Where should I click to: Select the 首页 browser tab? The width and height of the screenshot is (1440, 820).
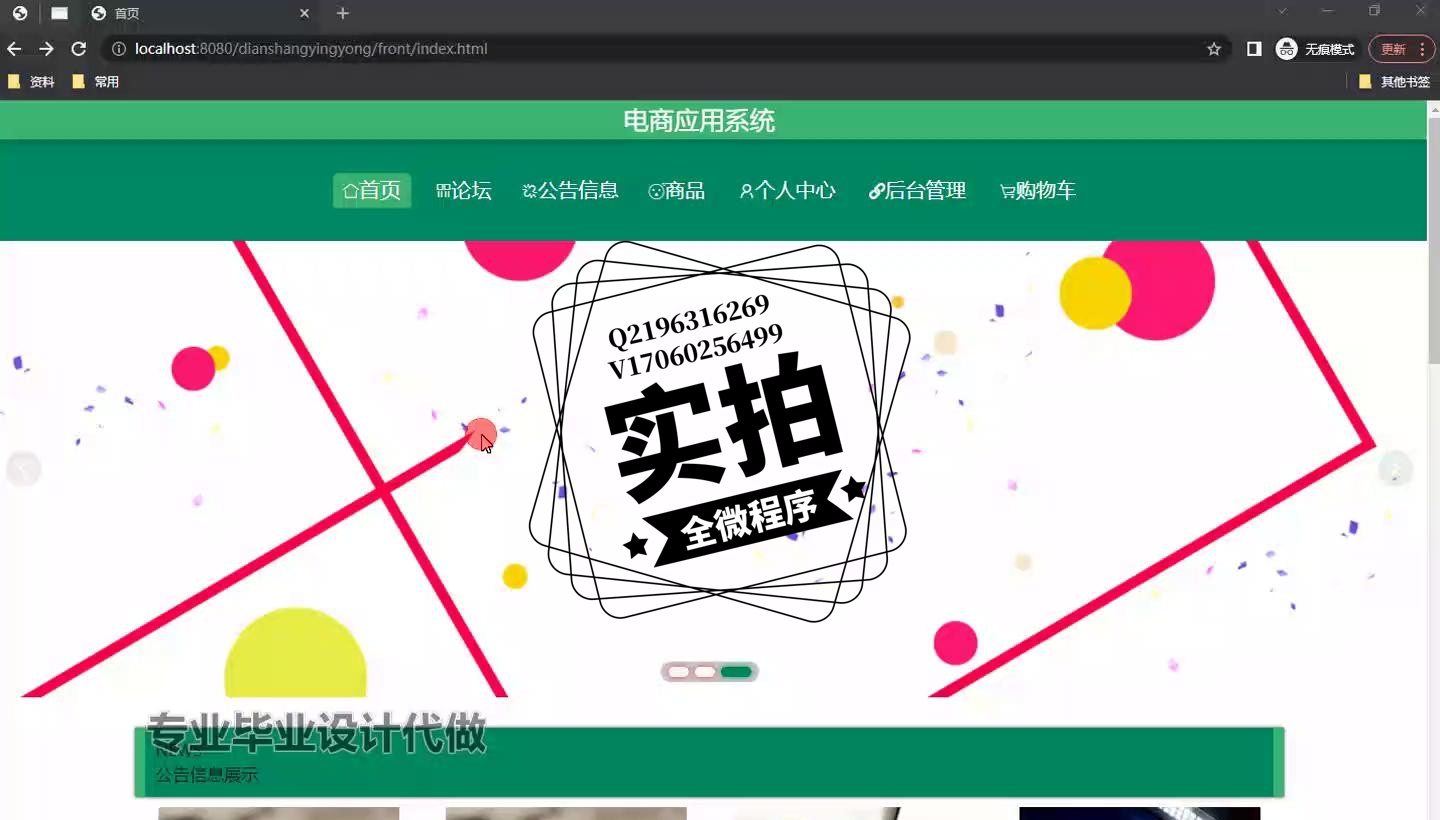(200, 13)
